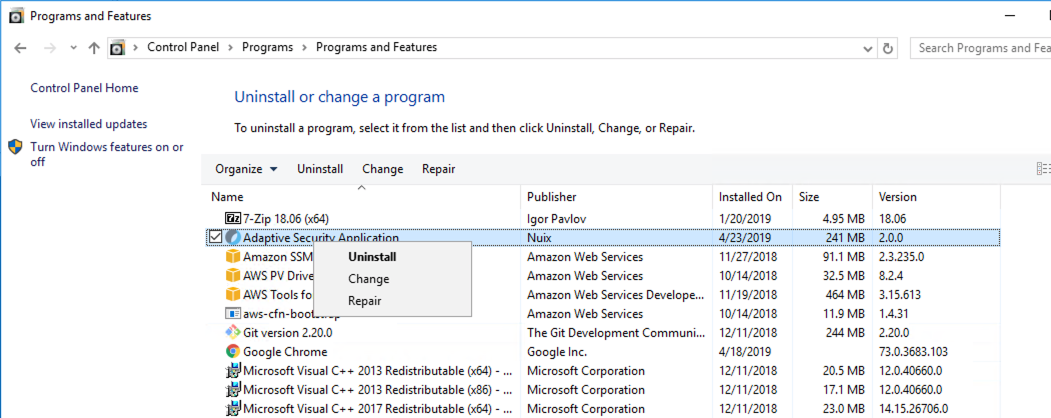This screenshot has width=1051, height=418.
Task: Choose Repair from the context menu
Action: [x=365, y=301]
